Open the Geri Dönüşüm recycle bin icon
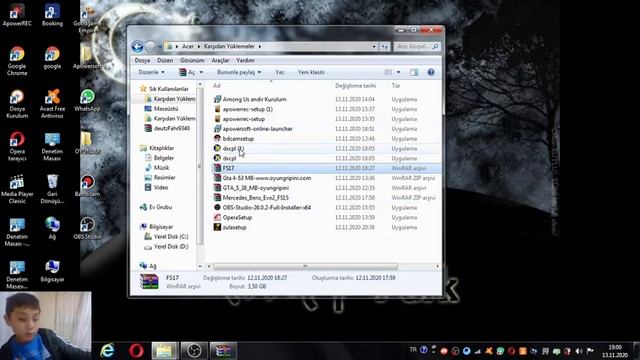 [52, 189]
